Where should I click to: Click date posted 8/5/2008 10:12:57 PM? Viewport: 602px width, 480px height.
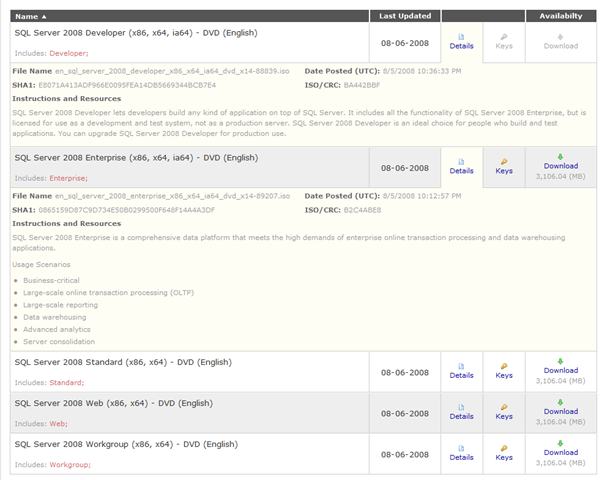coord(422,196)
